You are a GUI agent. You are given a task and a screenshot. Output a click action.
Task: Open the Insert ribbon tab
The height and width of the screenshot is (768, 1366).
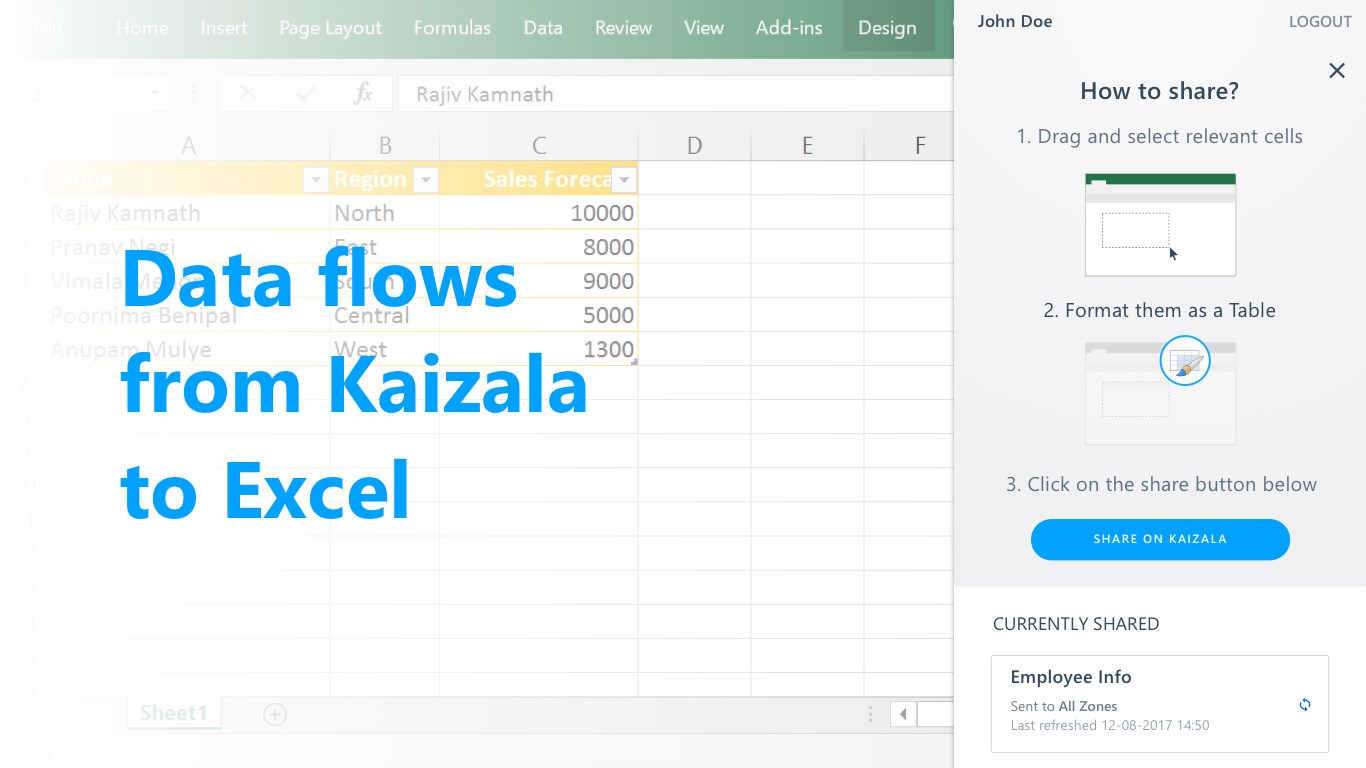click(x=224, y=28)
